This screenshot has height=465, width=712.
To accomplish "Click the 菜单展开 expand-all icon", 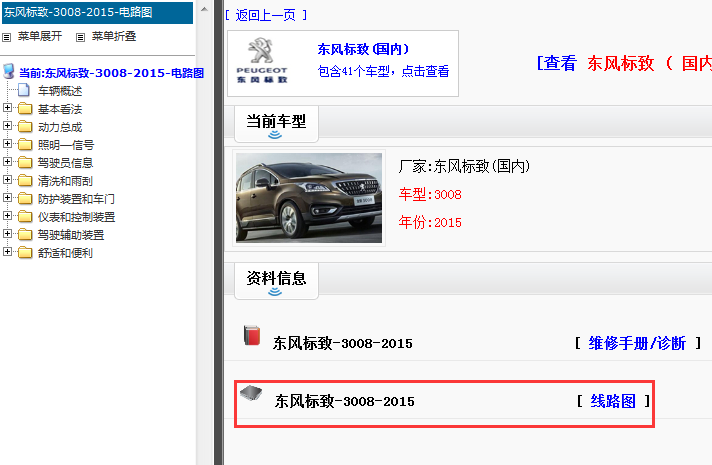I will tap(6, 37).
